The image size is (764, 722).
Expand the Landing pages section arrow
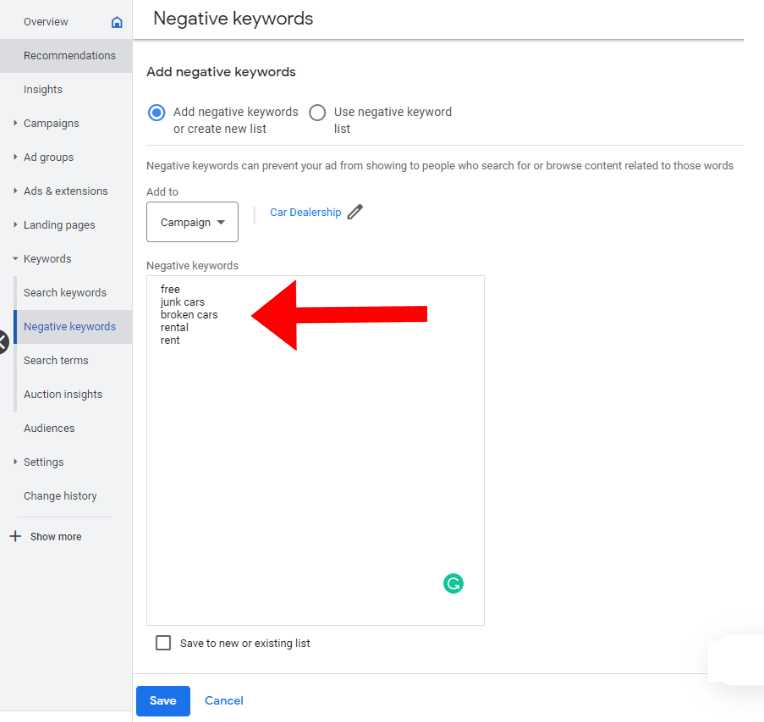[15, 225]
